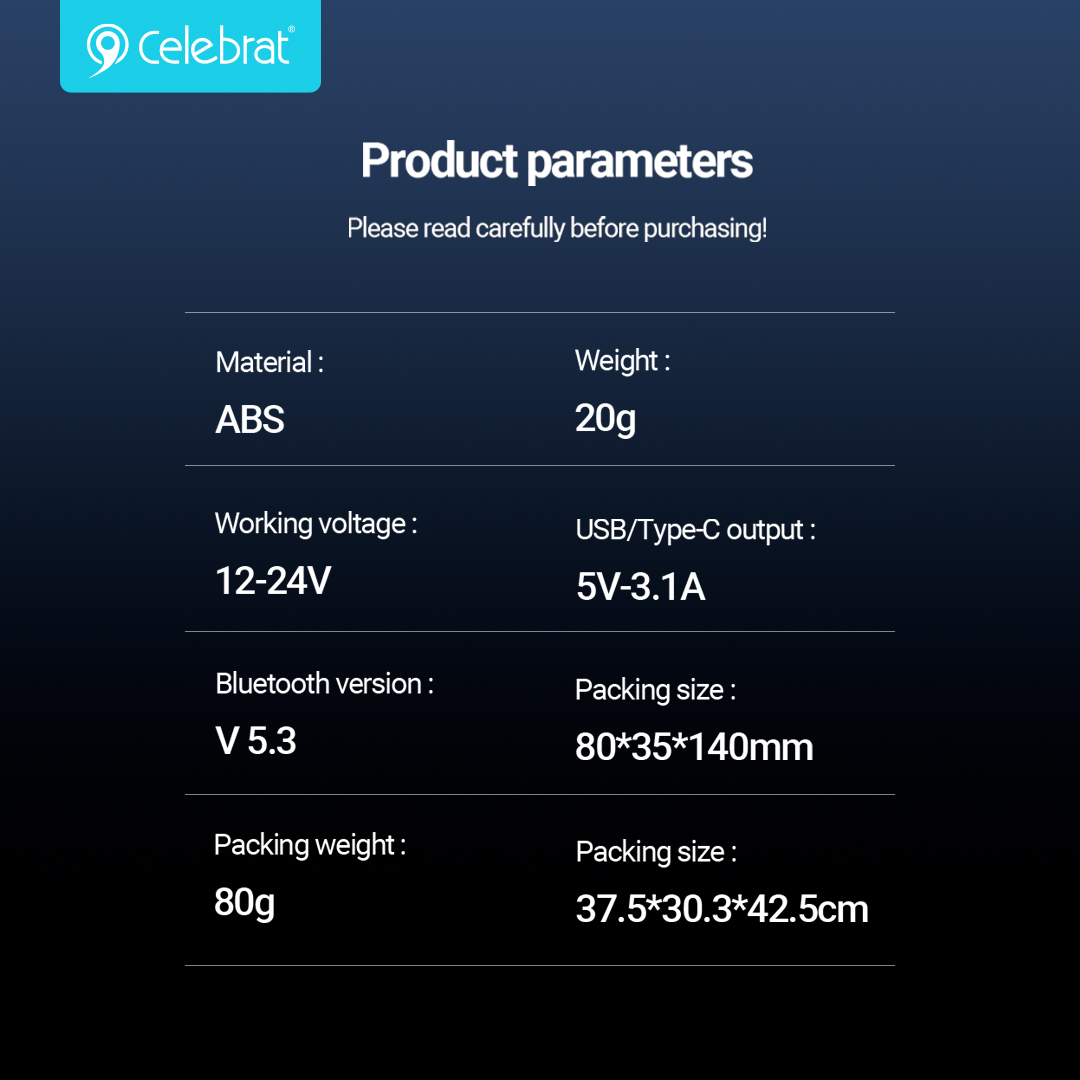
Task: Select the V 5.3 Bluetooth value
Action: coord(256,741)
